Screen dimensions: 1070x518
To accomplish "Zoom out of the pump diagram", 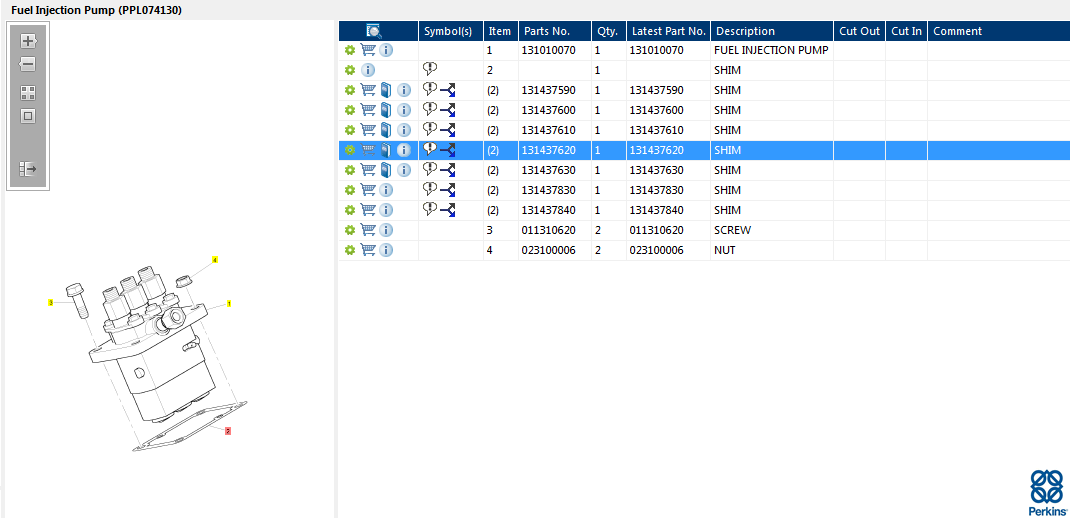I will click(x=28, y=65).
